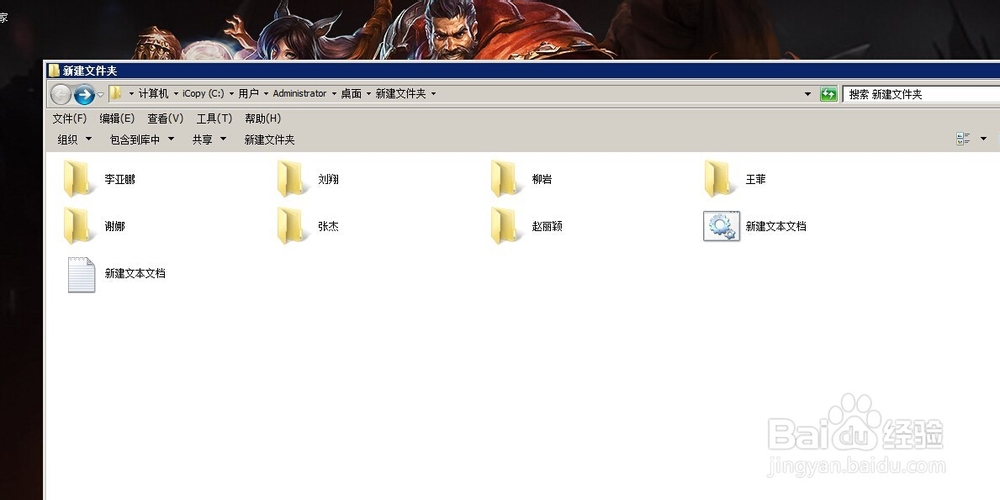This screenshot has height=500, width=1000.
Task: Click the Forward navigation arrow
Action: (x=84, y=94)
